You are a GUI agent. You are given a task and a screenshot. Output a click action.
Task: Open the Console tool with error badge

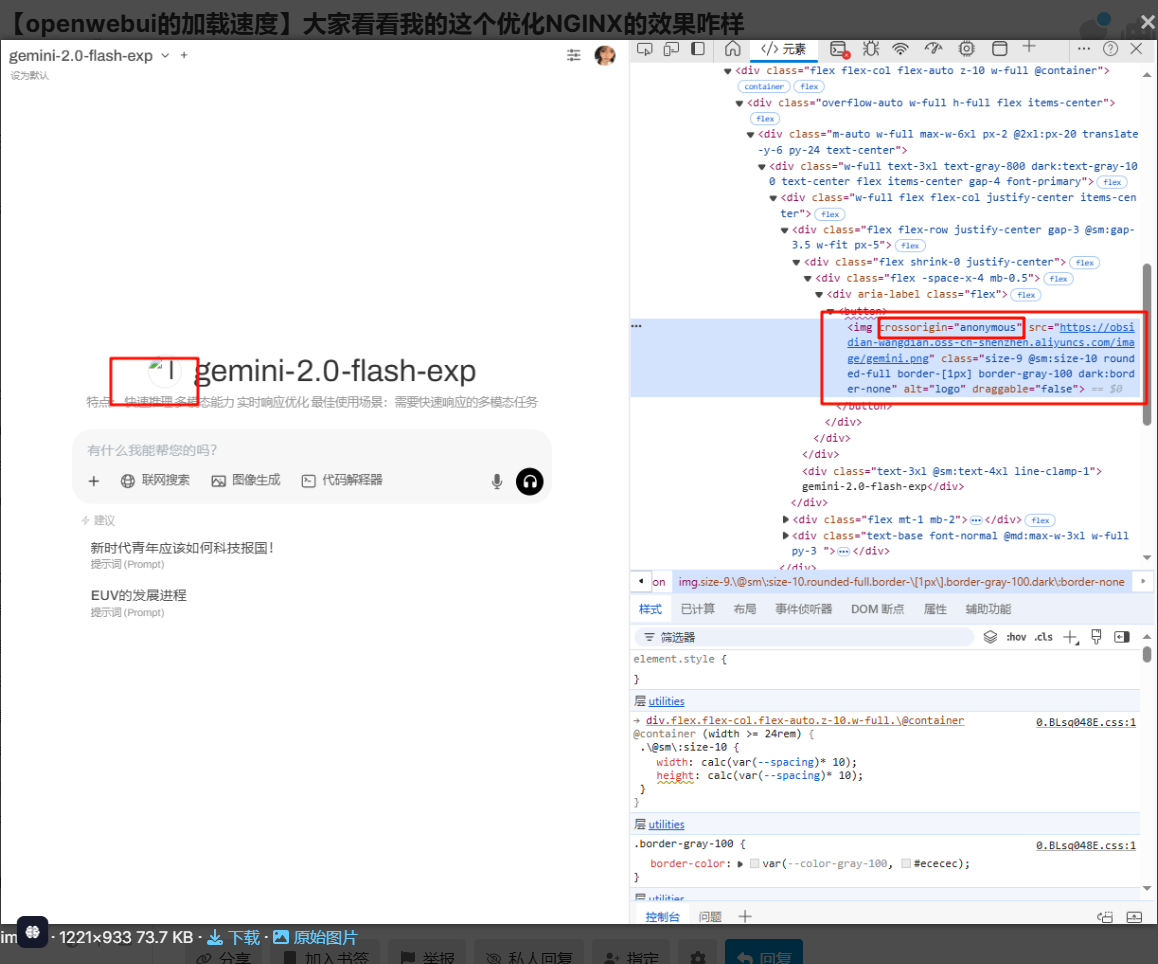[839, 49]
